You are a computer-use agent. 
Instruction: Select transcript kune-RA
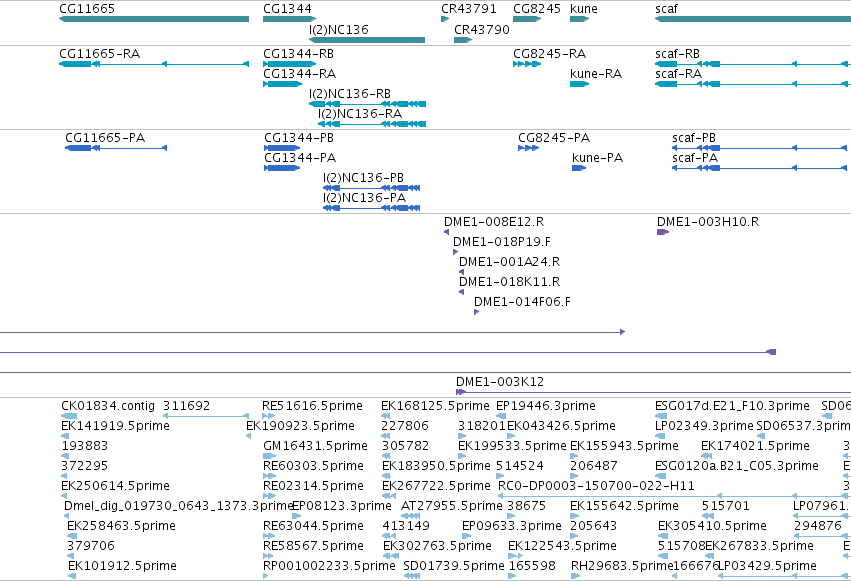click(580, 84)
